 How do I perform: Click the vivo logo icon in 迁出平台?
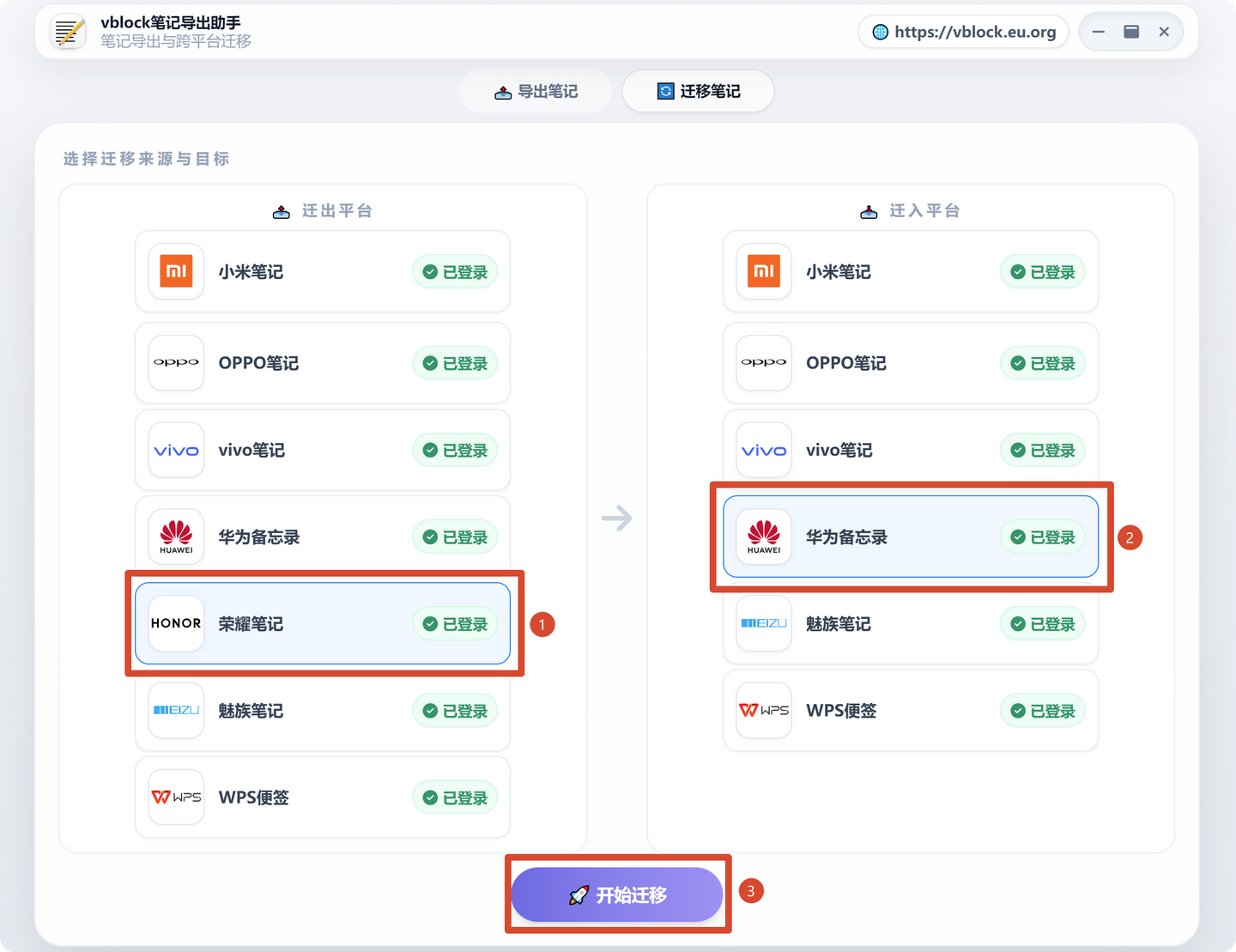(176, 450)
